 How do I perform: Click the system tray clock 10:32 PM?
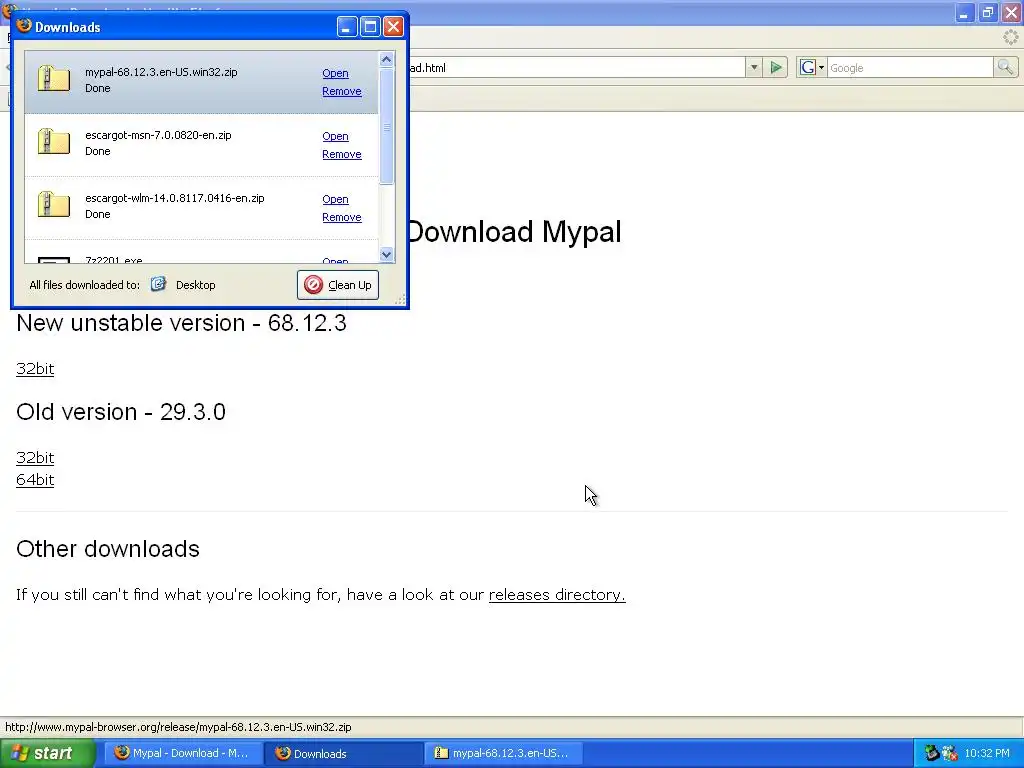click(987, 753)
